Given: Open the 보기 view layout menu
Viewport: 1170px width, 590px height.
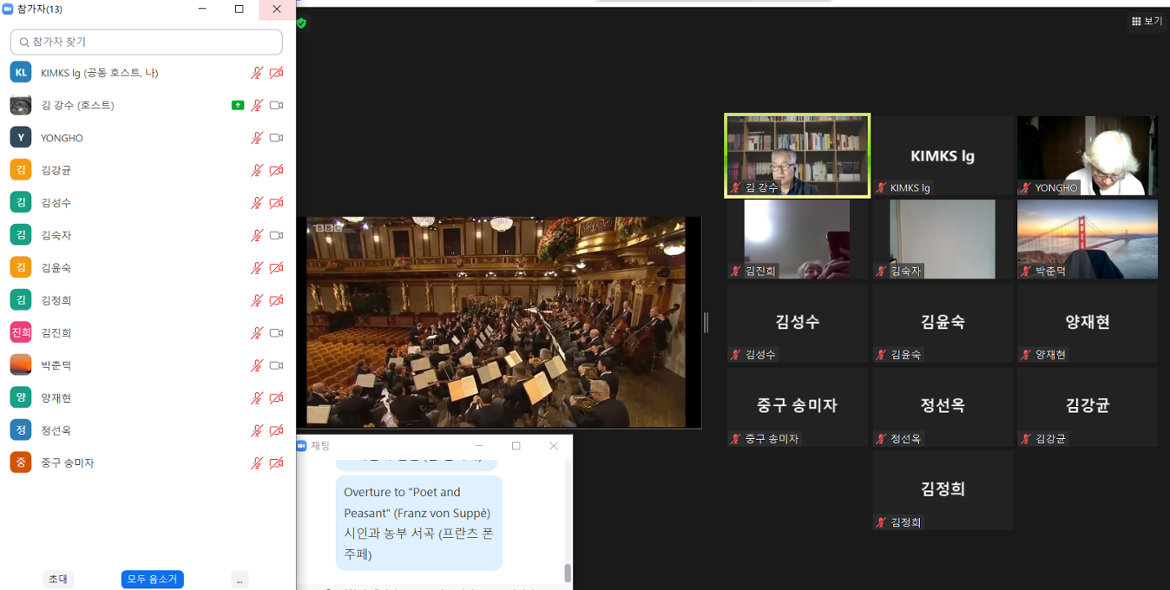Looking at the screenshot, I should pyautogui.click(x=1146, y=21).
